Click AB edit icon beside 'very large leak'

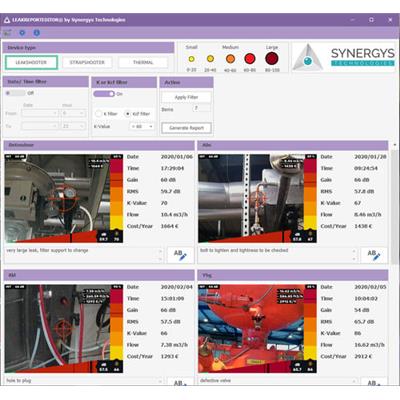coord(180,255)
